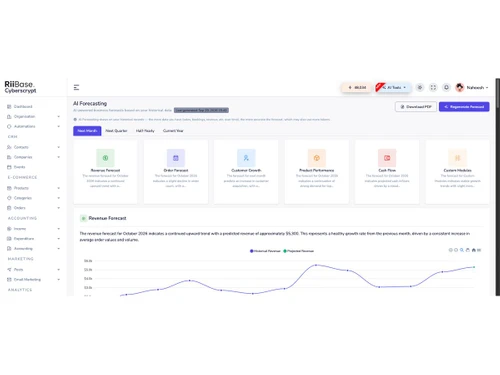Select the Email Marketing sidebar icon
The width and height of the screenshot is (500, 375).
point(9,279)
